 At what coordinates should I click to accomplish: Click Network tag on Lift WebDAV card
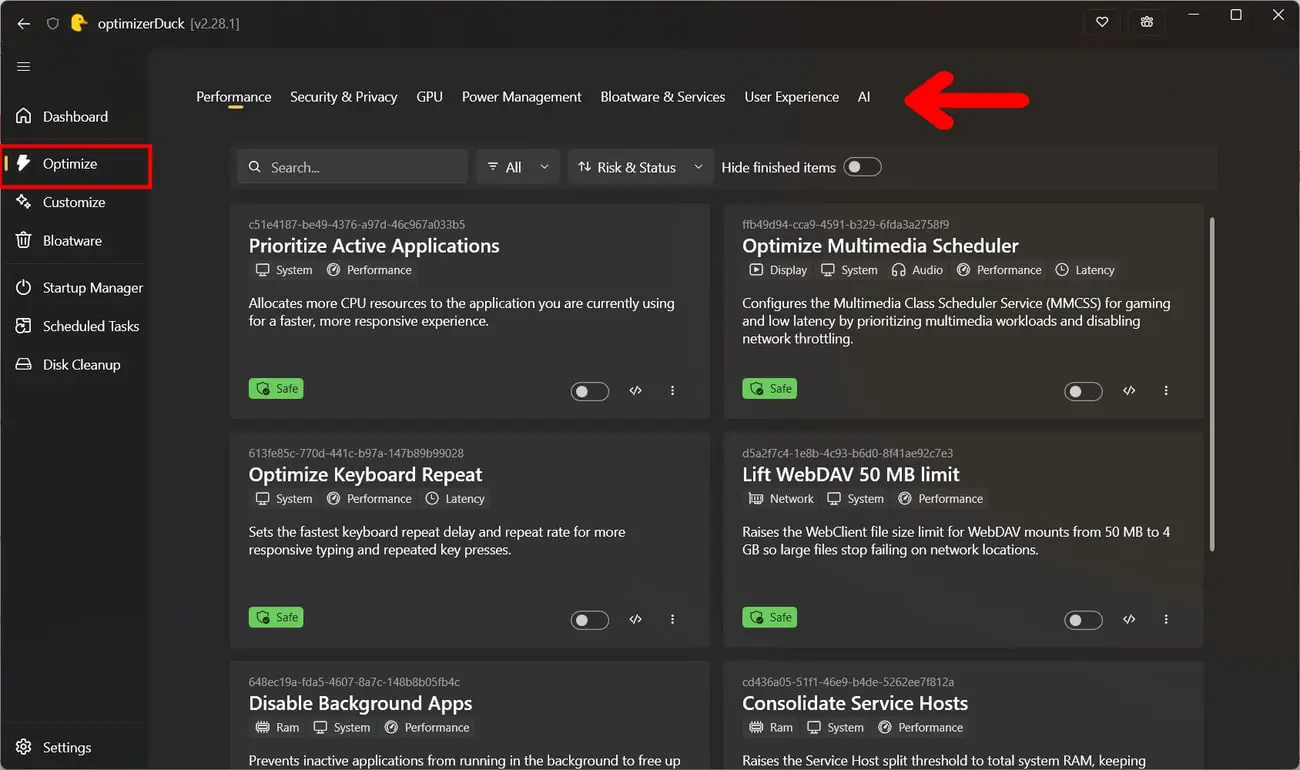(x=780, y=499)
